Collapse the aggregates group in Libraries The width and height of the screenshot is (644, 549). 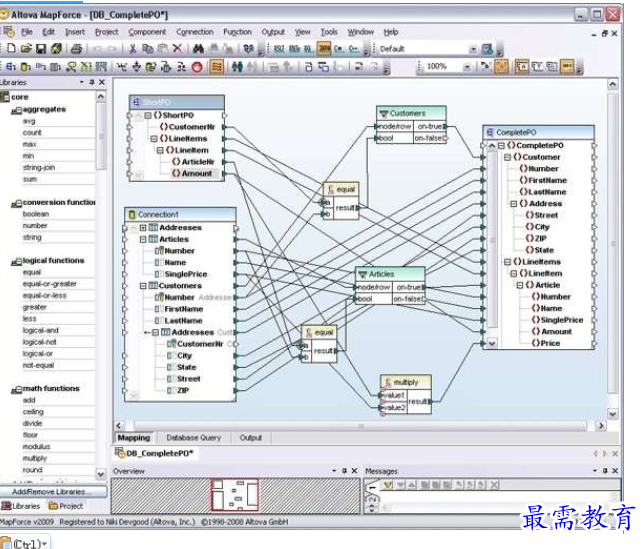[16, 110]
